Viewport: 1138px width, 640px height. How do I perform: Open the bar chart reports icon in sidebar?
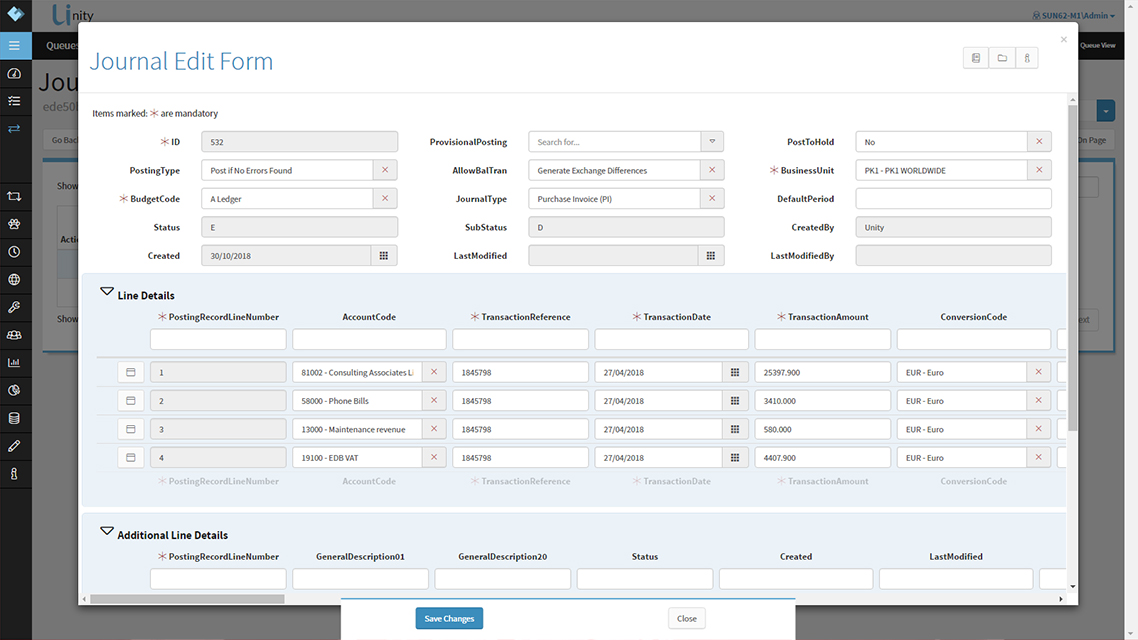(x=14, y=362)
